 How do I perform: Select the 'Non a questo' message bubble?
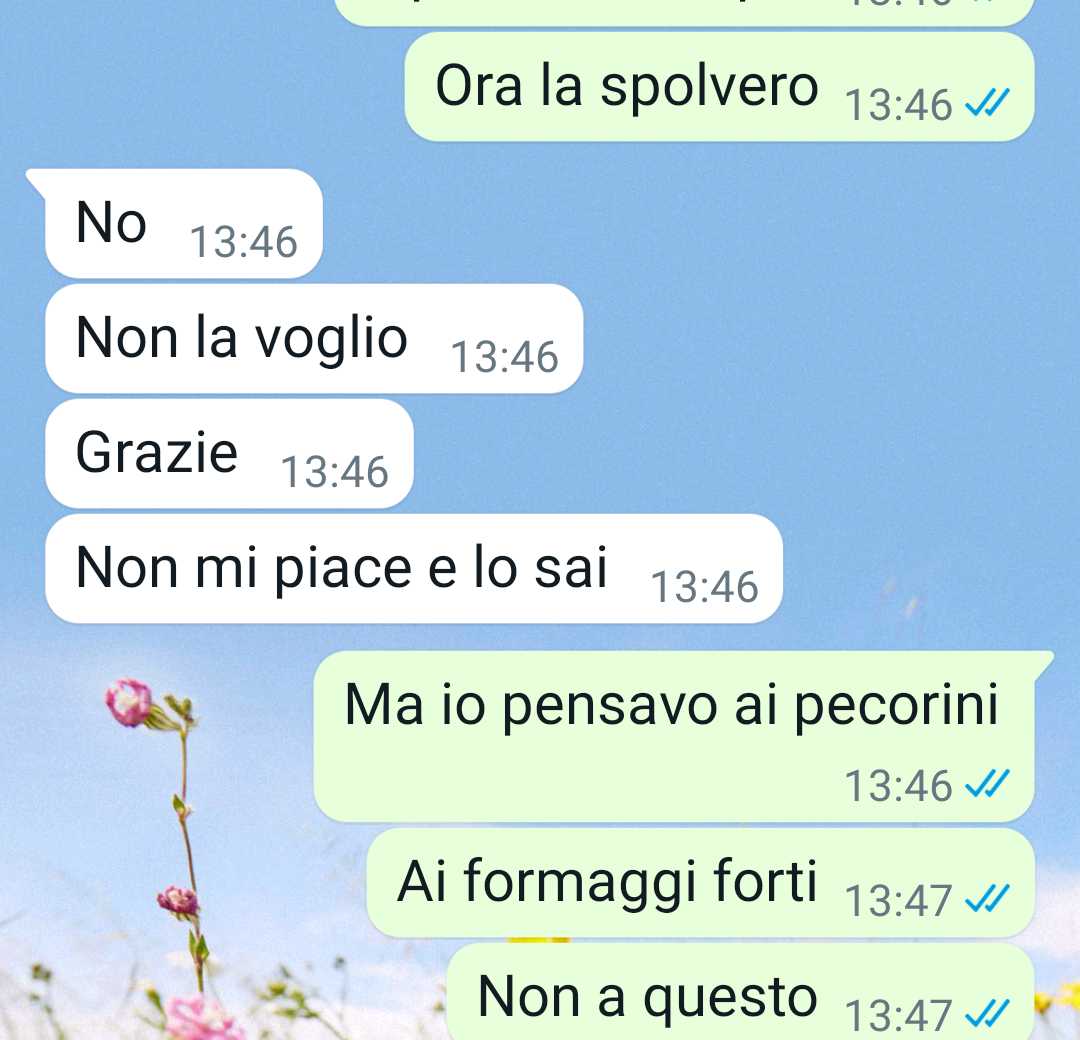click(x=740, y=992)
